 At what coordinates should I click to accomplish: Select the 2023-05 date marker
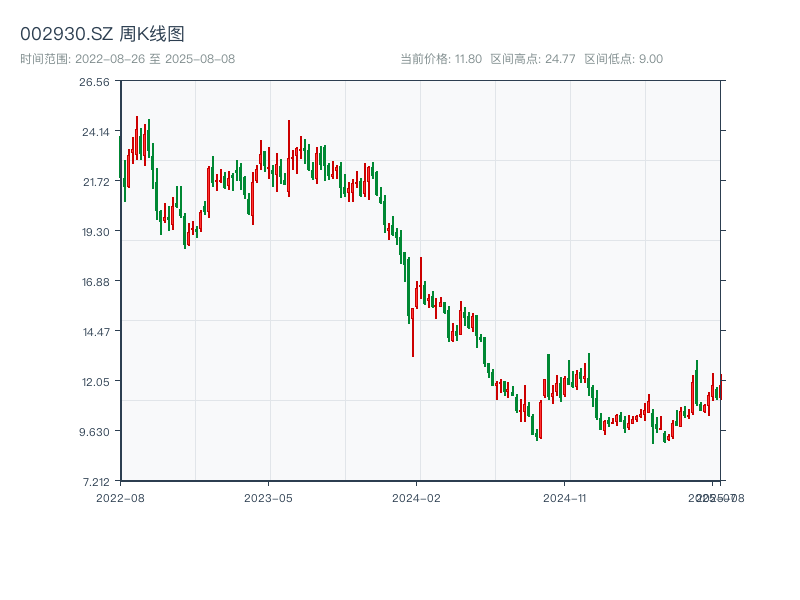coord(268,497)
